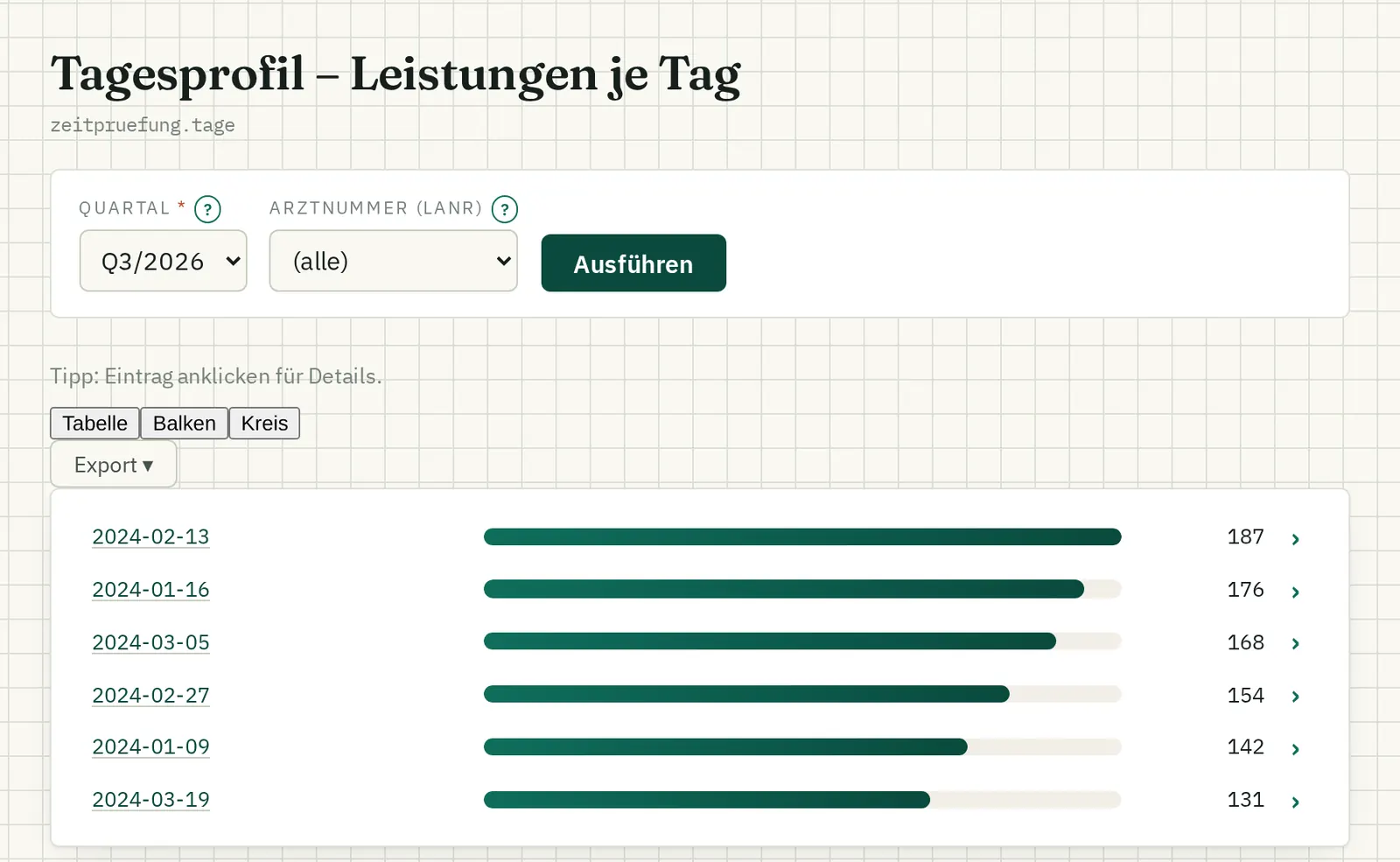Open the 2024-02-13 entry
The image size is (1400, 862).
[150, 536]
